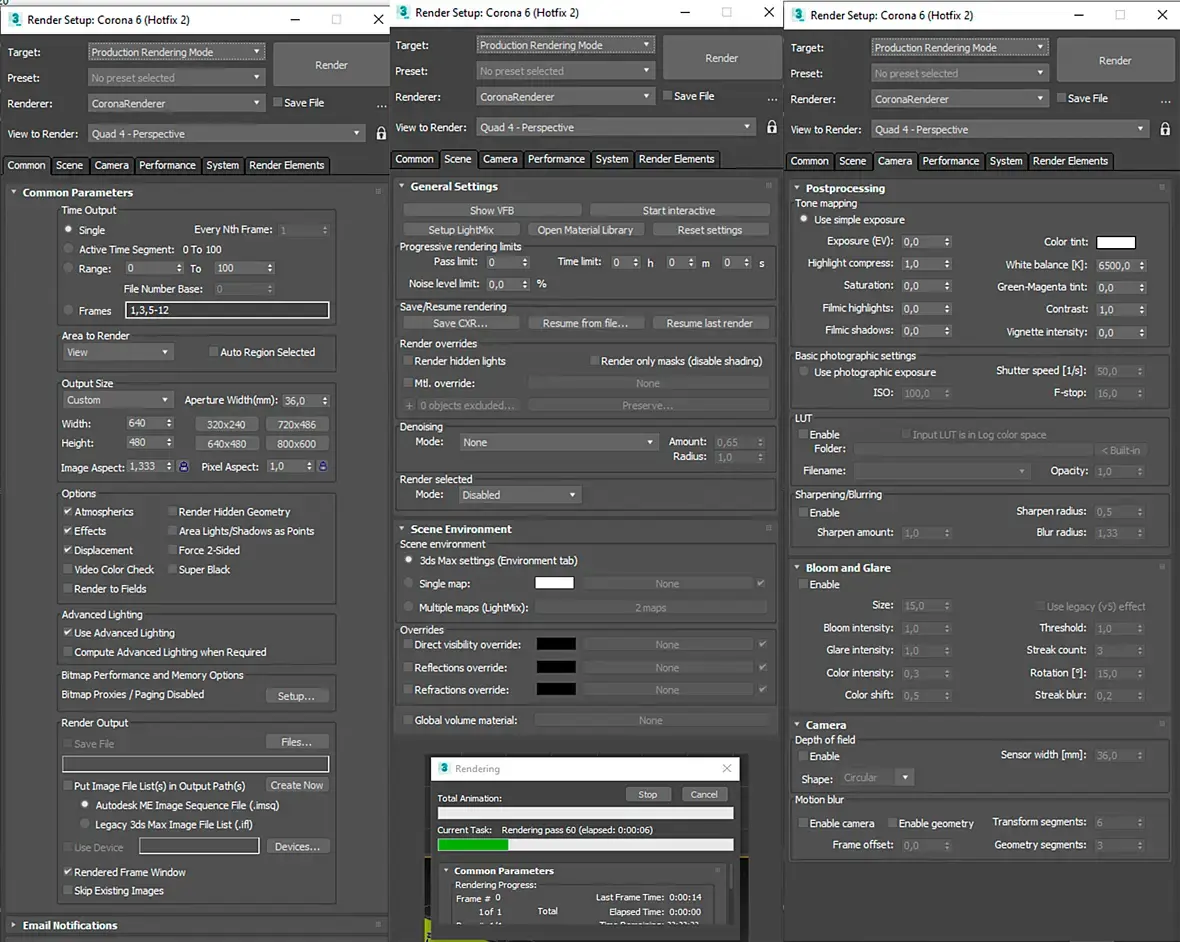This screenshot has width=1180, height=942.
Task: Switch to Render Elements tab in right window
Action: pos(1070,160)
